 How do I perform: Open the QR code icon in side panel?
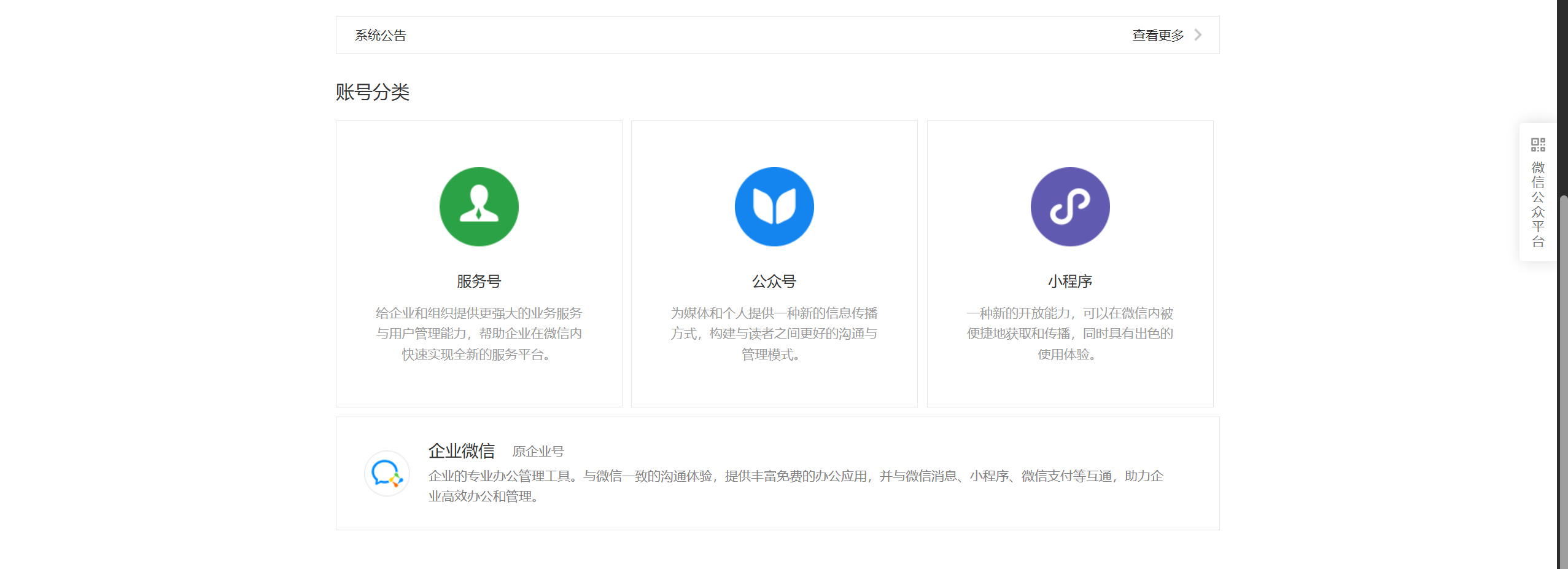1538,145
